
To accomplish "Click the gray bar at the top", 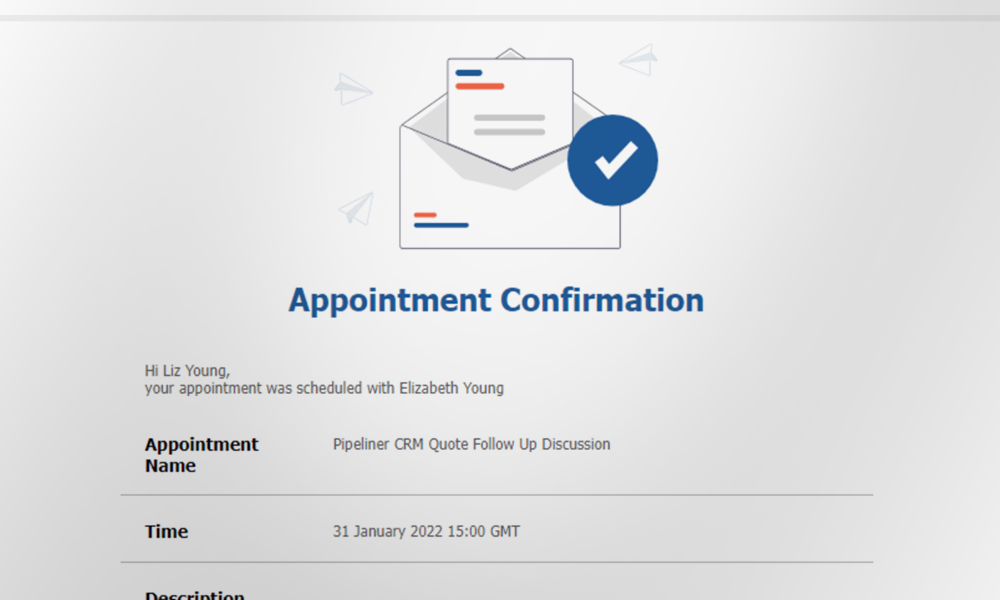I will (x=500, y=17).
